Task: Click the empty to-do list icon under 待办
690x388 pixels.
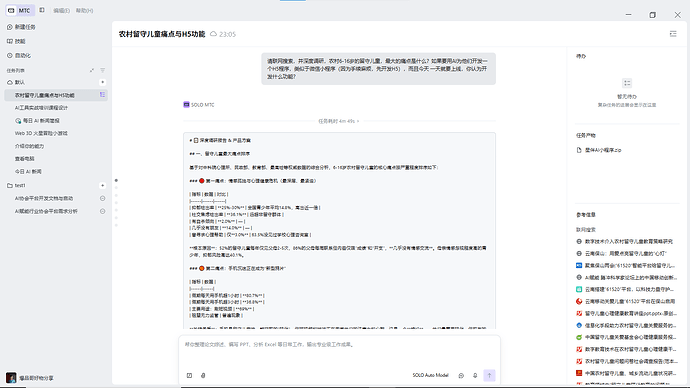Action: [627, 83]
